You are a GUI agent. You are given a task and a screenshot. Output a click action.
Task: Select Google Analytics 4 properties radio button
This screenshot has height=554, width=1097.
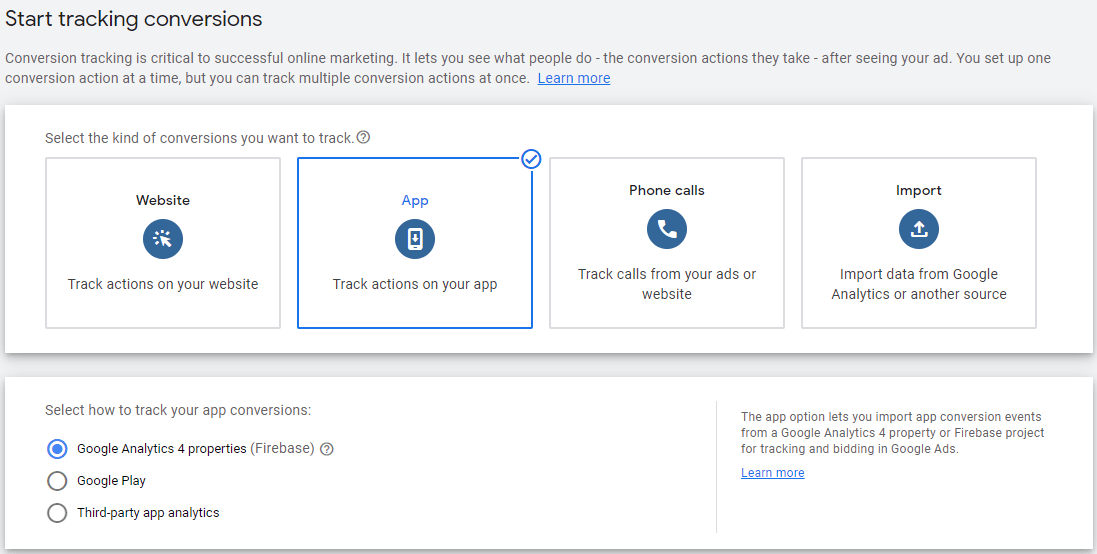(x=57, y=448)
